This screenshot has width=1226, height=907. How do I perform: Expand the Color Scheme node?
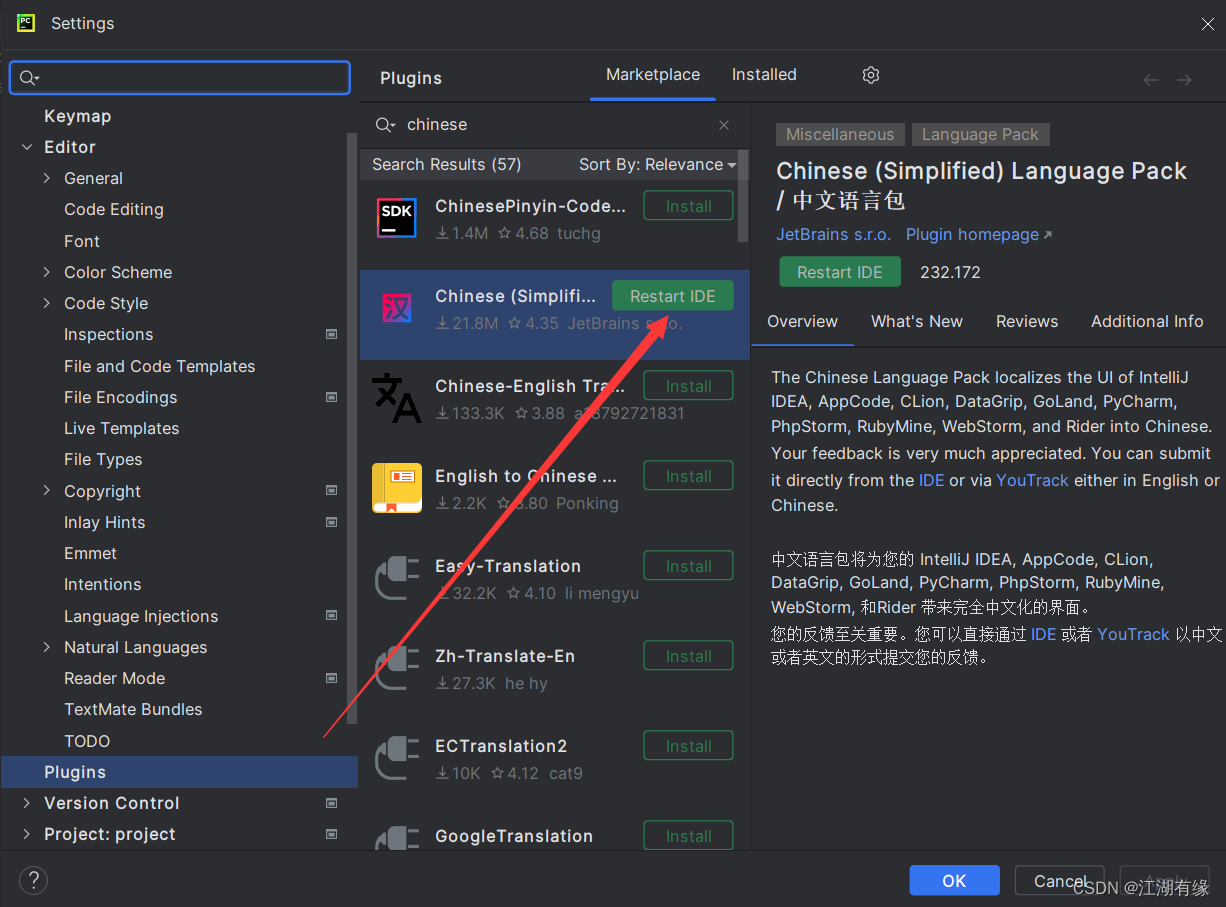(x=47, y=272)
